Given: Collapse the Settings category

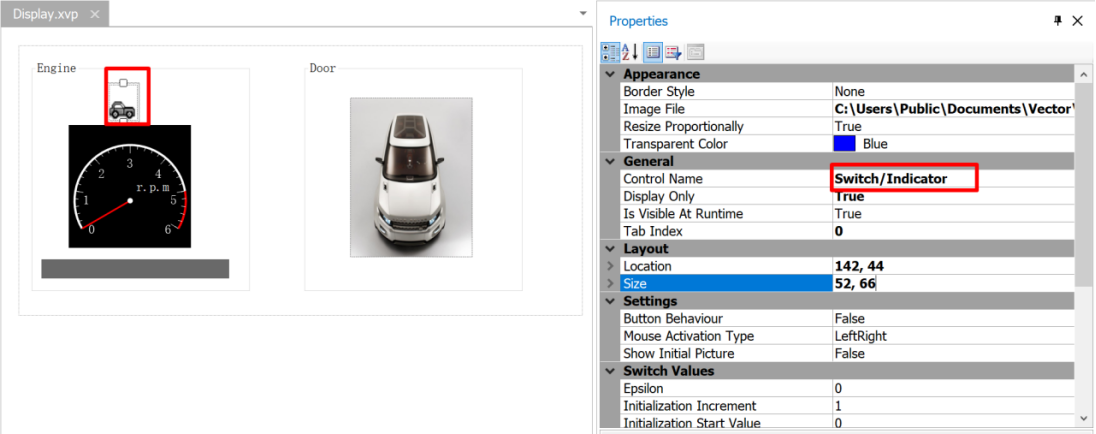Looking at the screenshot, I should click(610, 301).
